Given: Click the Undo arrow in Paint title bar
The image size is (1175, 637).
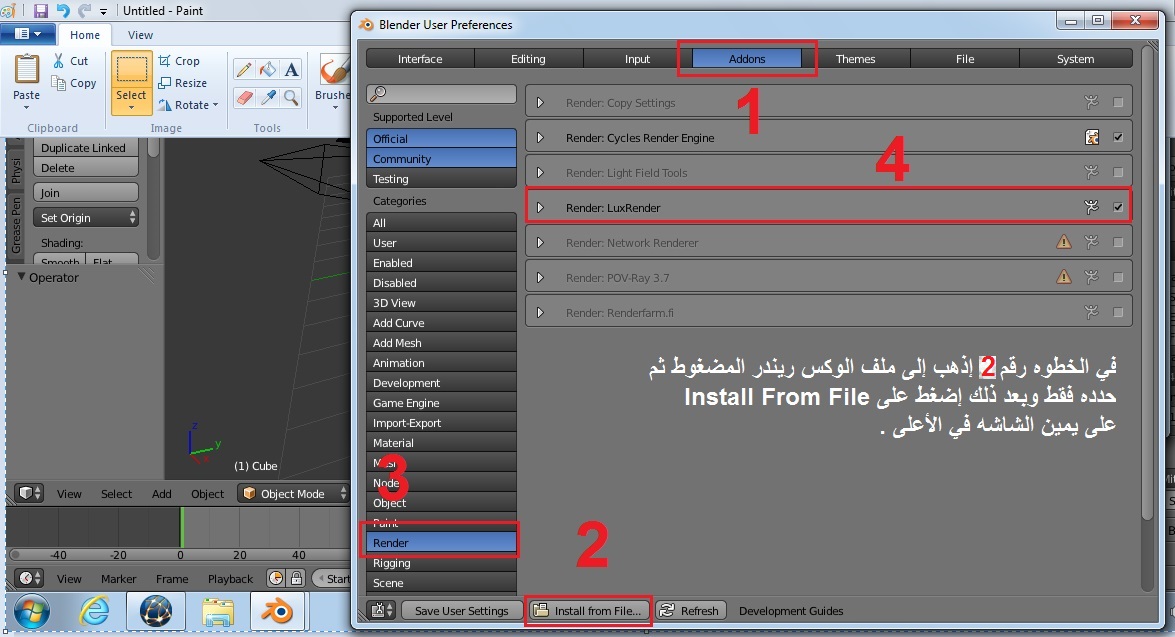Looking at the screenshot, I should [x=63, y=10].
